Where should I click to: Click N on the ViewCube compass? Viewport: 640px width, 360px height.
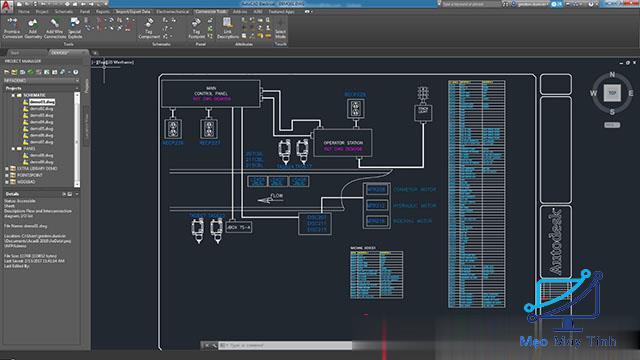[612, 75]
